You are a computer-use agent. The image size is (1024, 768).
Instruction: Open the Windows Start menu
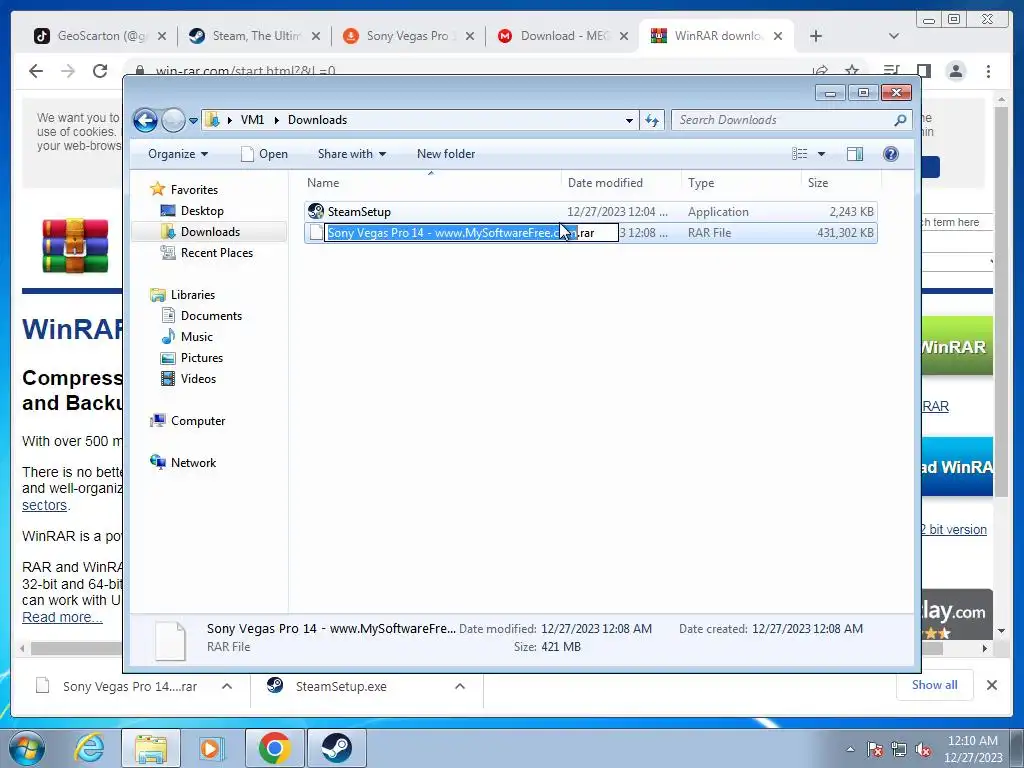pos(26,748)
